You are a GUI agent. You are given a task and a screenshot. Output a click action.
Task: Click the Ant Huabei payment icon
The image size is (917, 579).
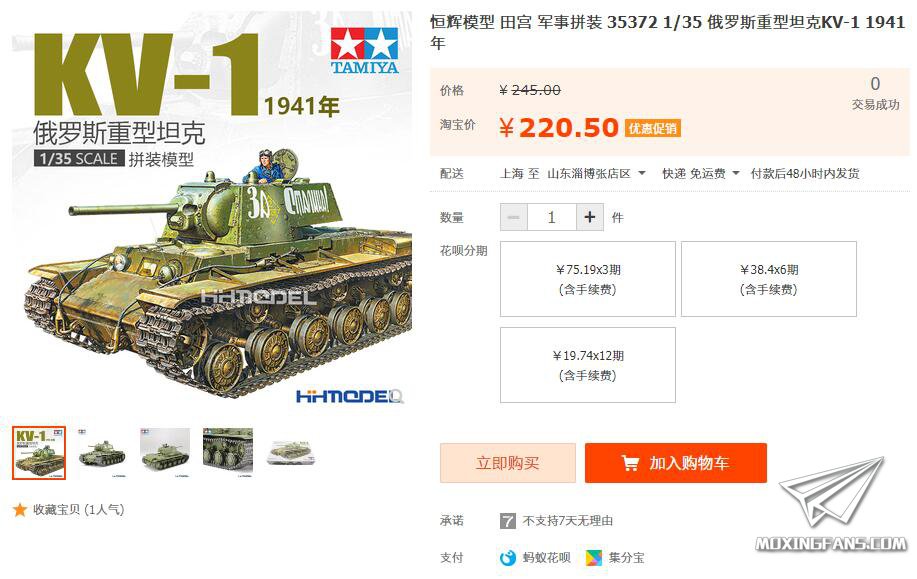click(508, 558)
